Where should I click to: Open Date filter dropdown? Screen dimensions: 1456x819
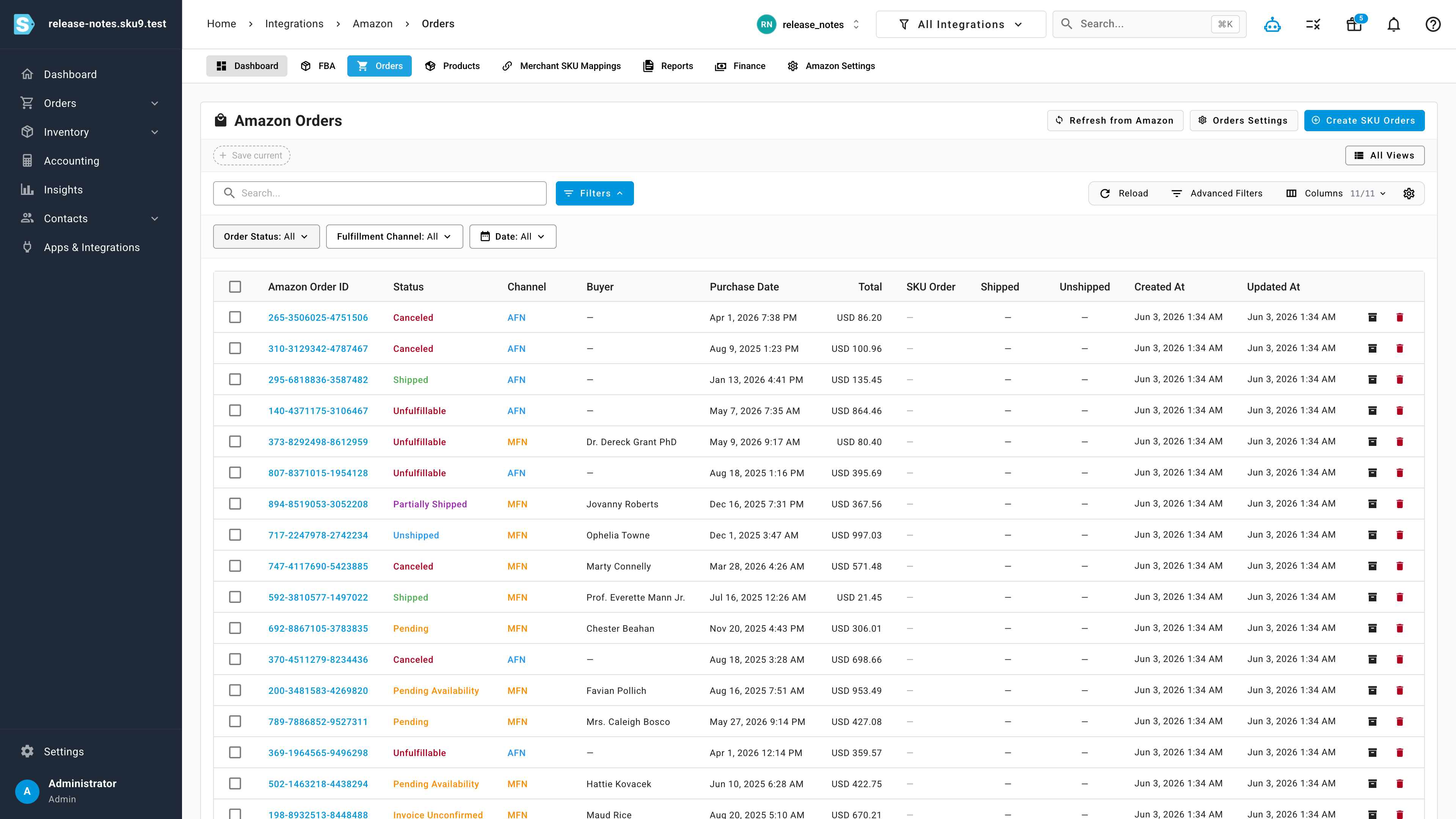(513, 236)
